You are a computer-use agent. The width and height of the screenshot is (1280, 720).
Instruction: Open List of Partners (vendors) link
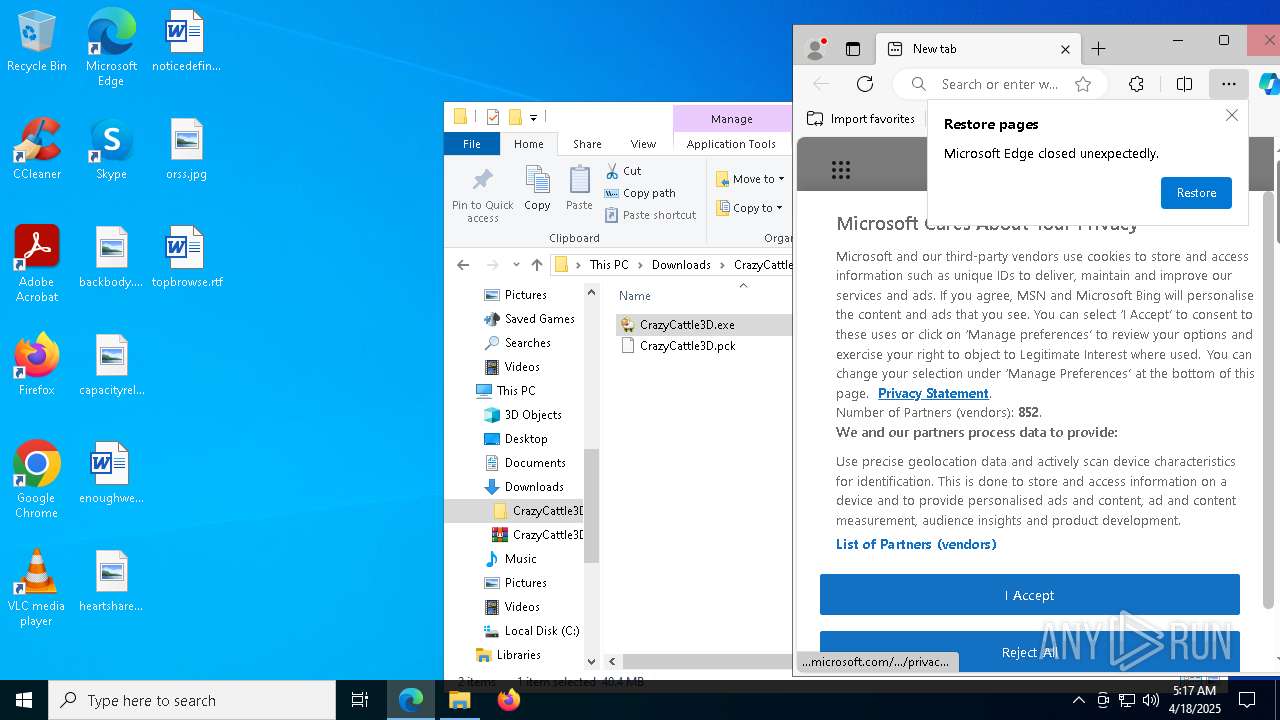pos(916,544)
